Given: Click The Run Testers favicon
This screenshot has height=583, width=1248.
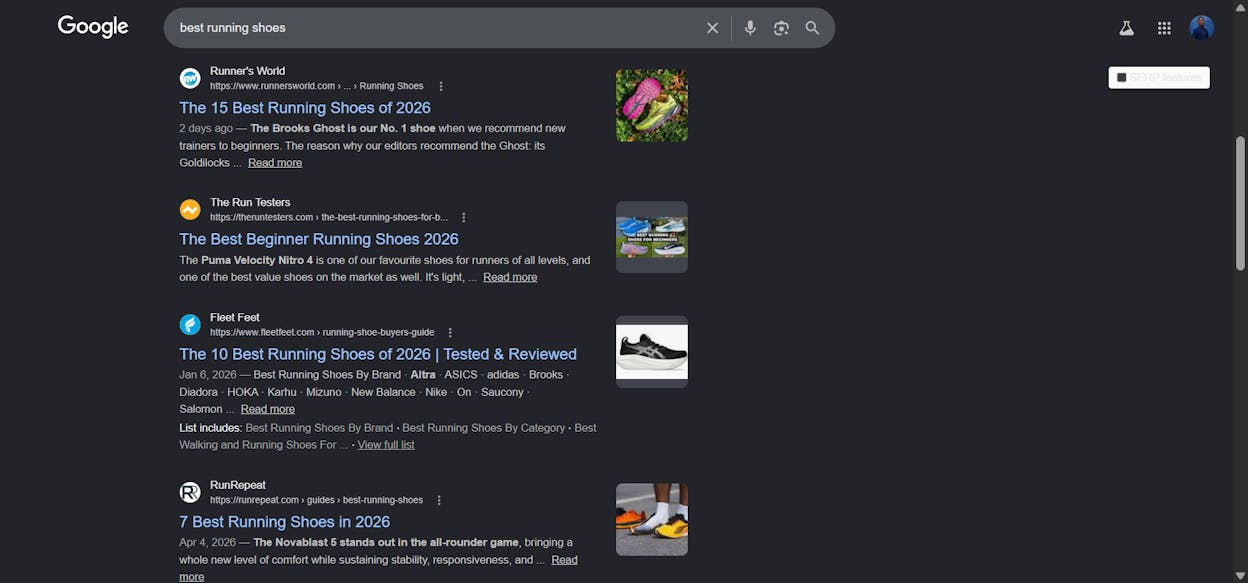Looking at the screenshot, I should 190,209.
